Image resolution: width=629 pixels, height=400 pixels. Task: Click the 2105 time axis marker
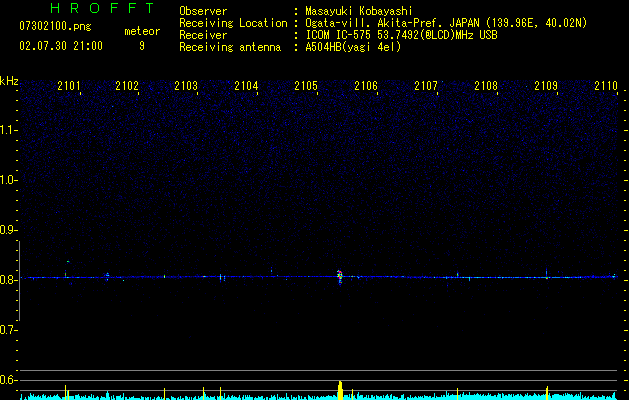click(x=306, y=86)
